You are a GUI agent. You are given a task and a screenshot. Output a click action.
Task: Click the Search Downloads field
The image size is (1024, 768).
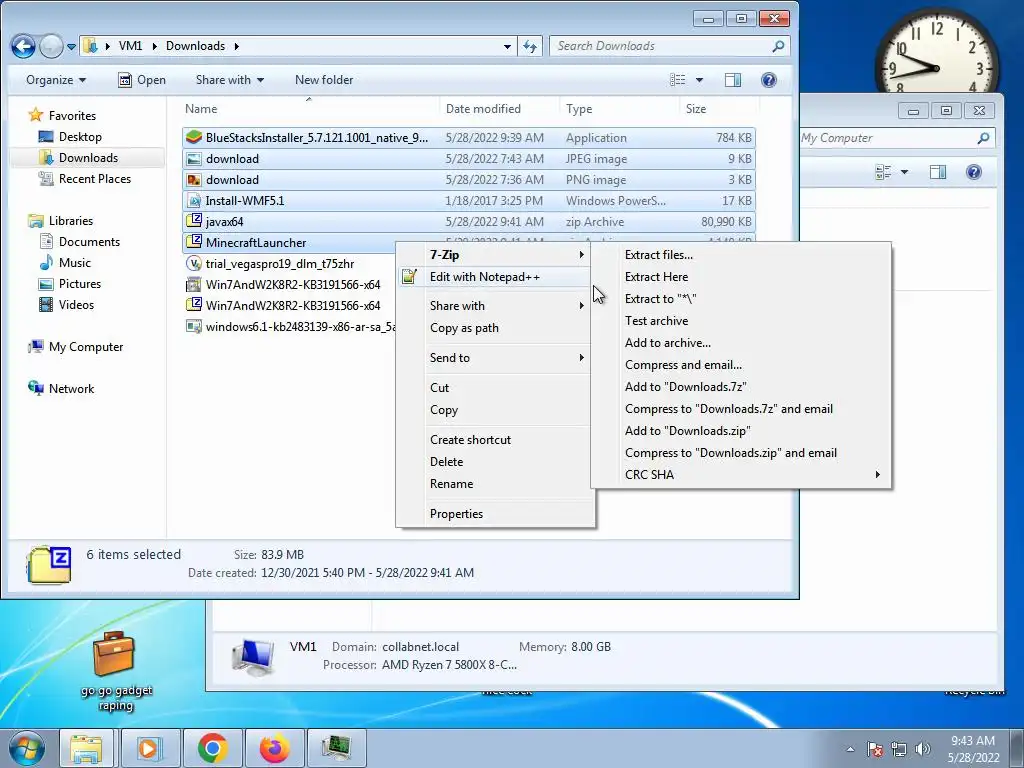coord(669,46)
